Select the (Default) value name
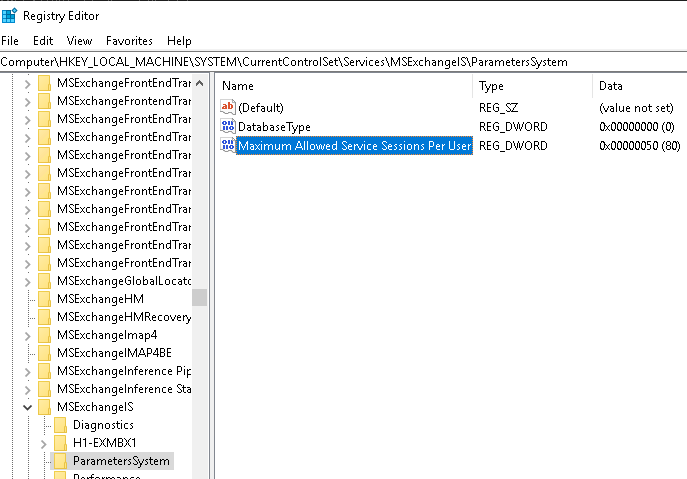The image size is (687, 479). (261, 108)
